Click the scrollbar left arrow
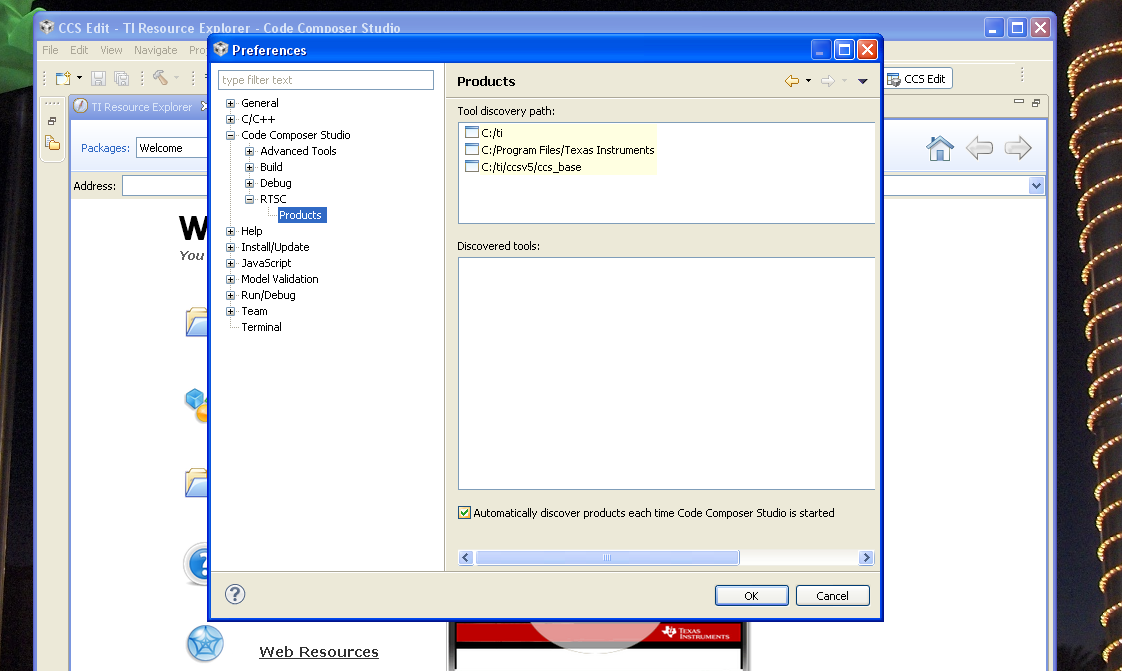 466,557
